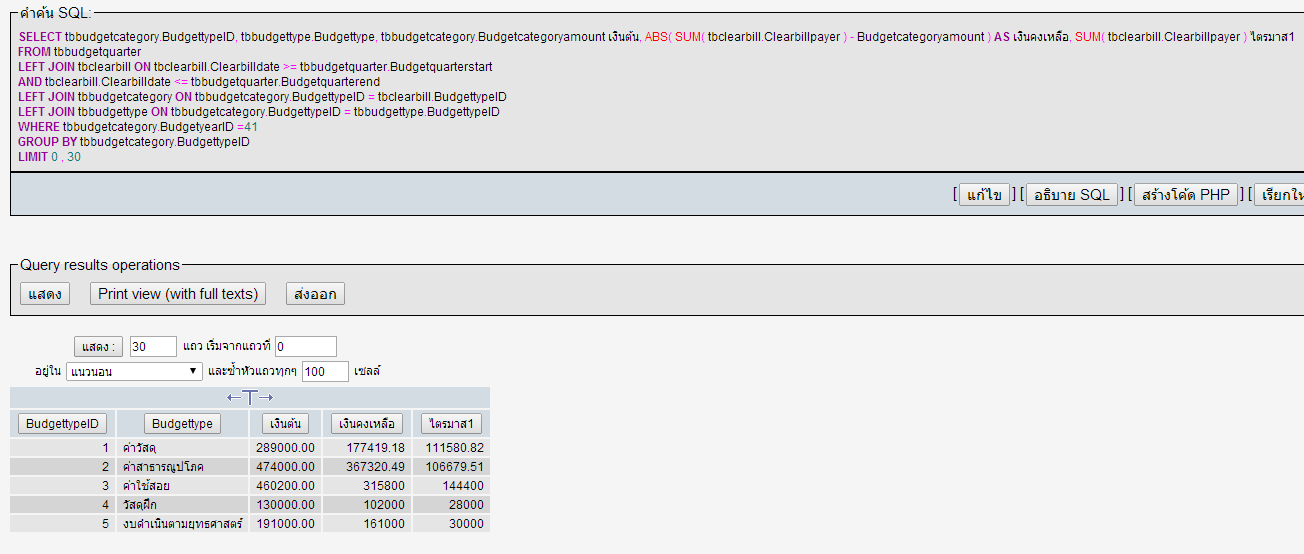The height and width of the screenshot is (554, 1304).
Task: Click the 161000 cell
Action: (367, 524)
